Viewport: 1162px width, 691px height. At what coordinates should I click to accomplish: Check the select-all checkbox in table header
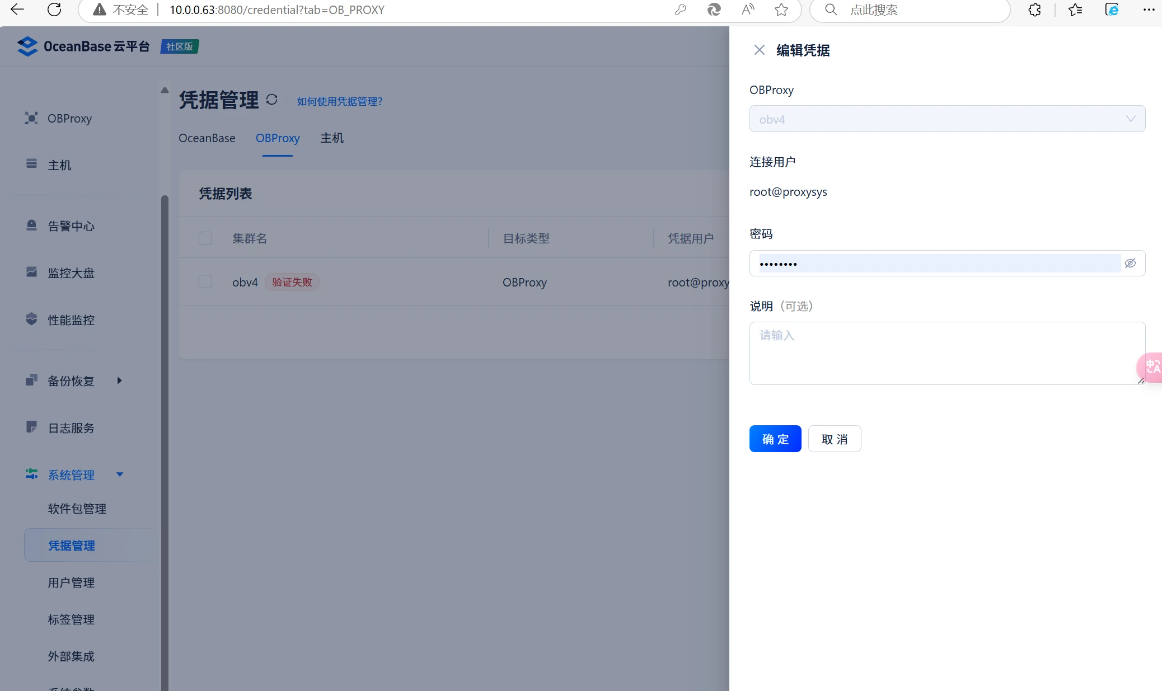pyautogui.click(x=205, y=238)
